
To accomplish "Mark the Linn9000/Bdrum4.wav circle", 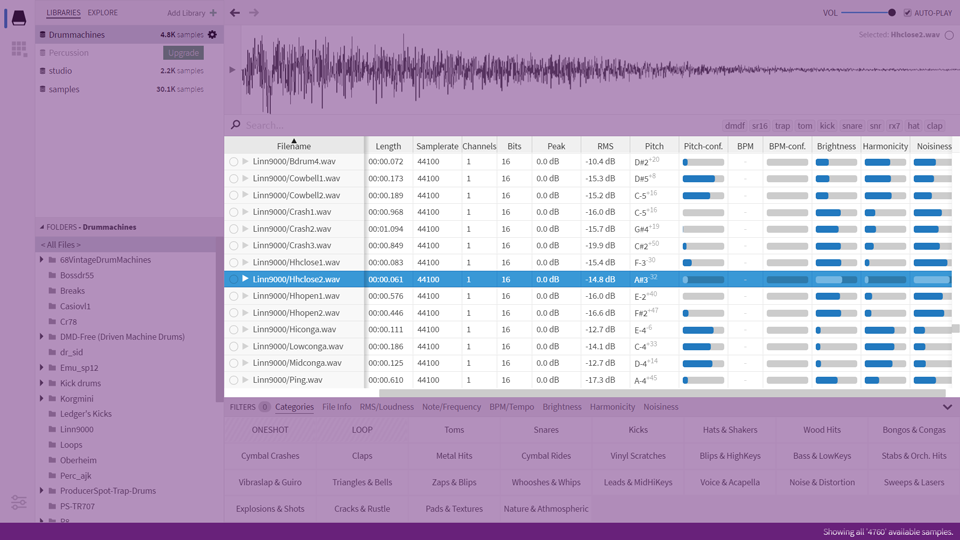I will click(x=234, y=162).
